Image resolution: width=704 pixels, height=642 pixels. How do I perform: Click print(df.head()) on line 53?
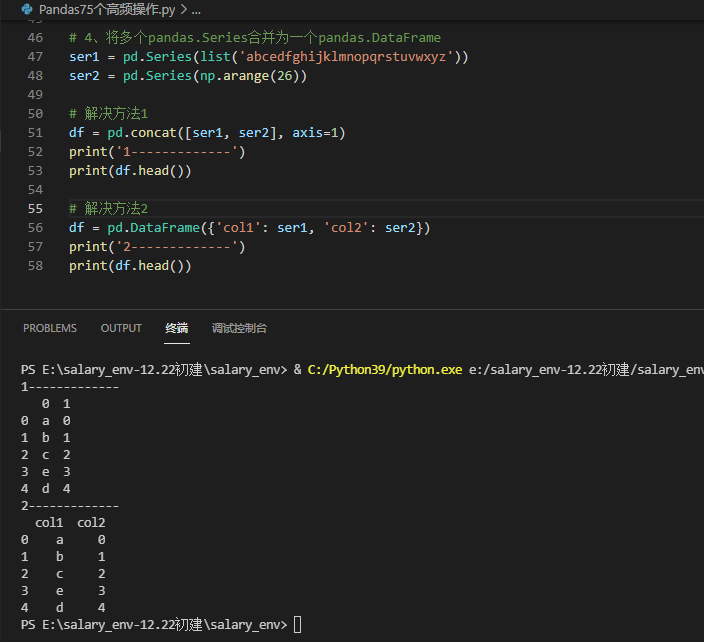click(130, 171)
